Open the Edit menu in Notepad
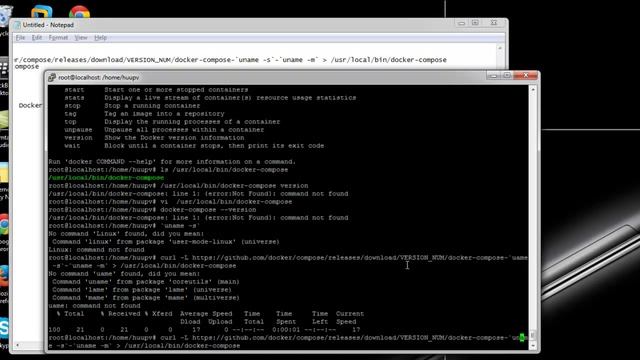Viewport: 640px width, 360px height. 37,38
